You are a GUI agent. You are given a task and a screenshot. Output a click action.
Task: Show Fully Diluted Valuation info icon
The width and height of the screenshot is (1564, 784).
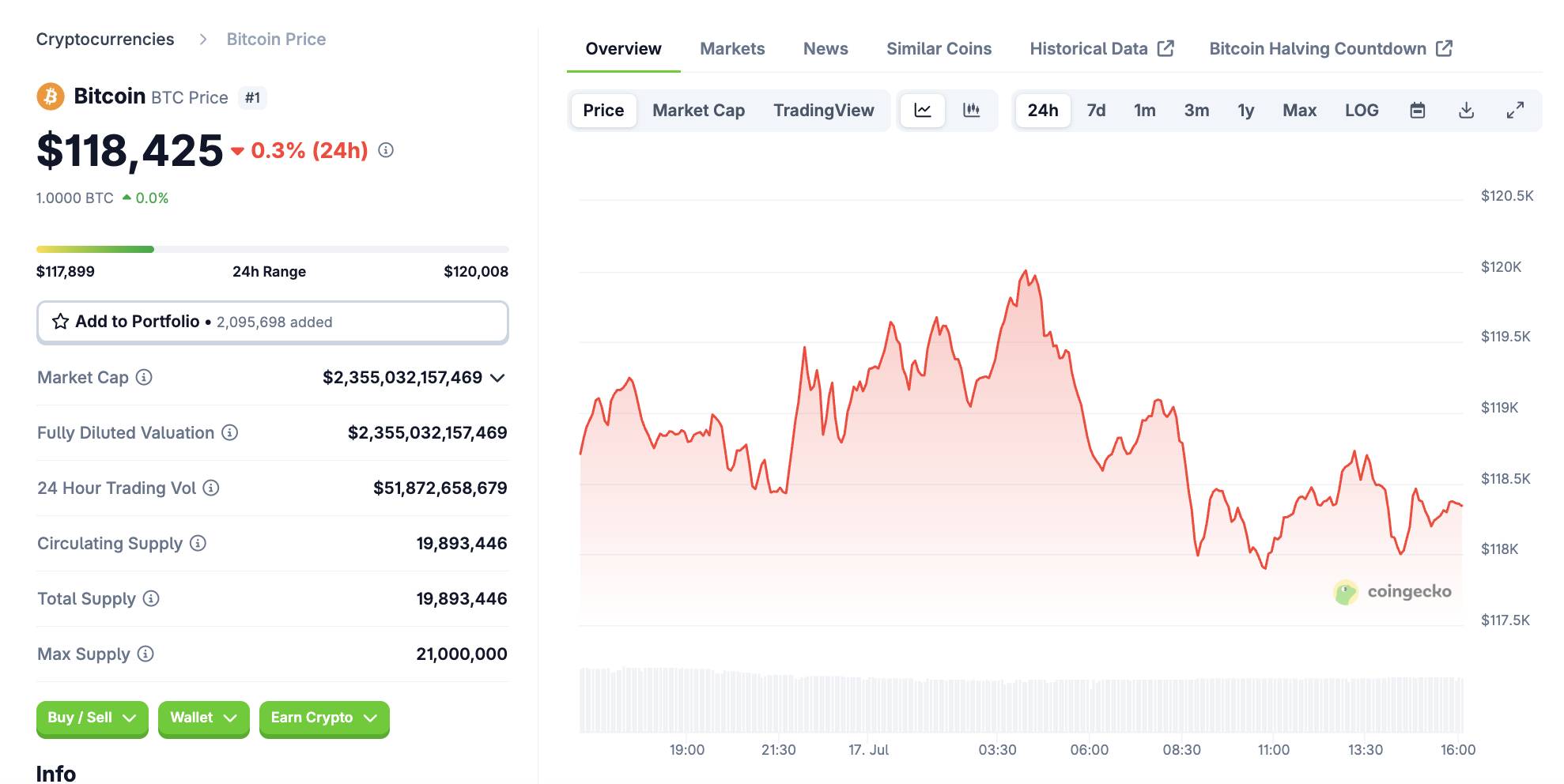(229, 433)
